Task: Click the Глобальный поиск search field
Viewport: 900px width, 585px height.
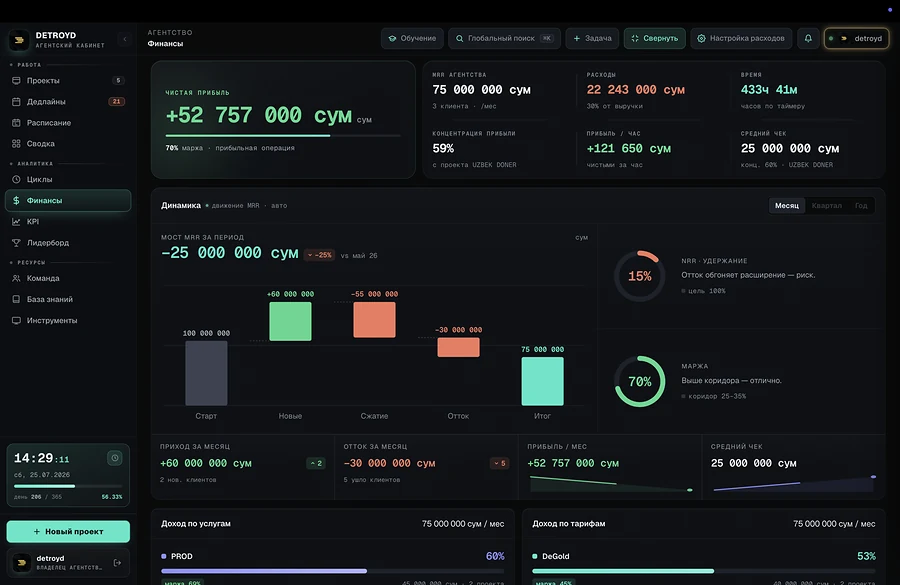Action: [504, 38]
